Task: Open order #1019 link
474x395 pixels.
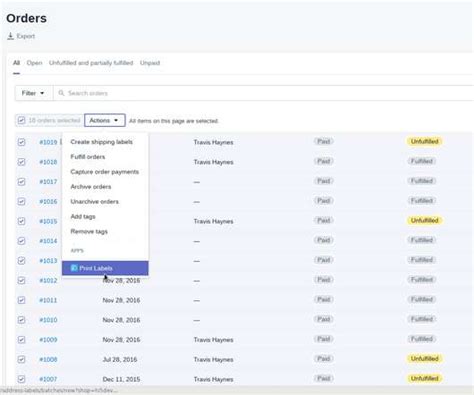Action: point(48,142)
